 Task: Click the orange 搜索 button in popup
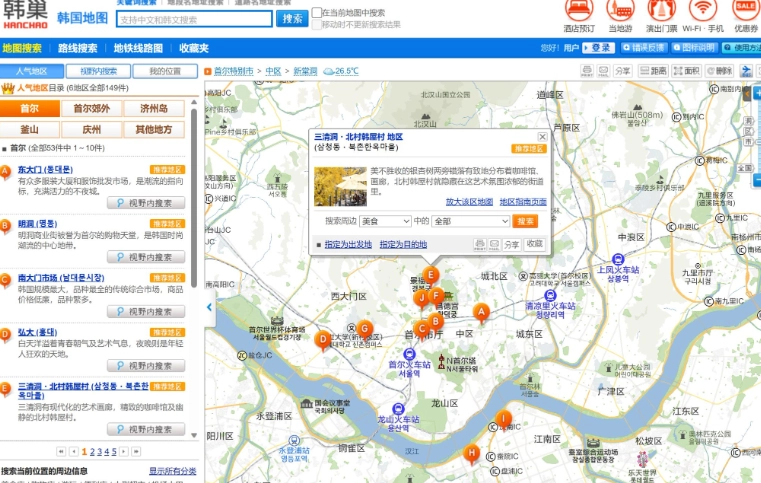pos(525,221)
